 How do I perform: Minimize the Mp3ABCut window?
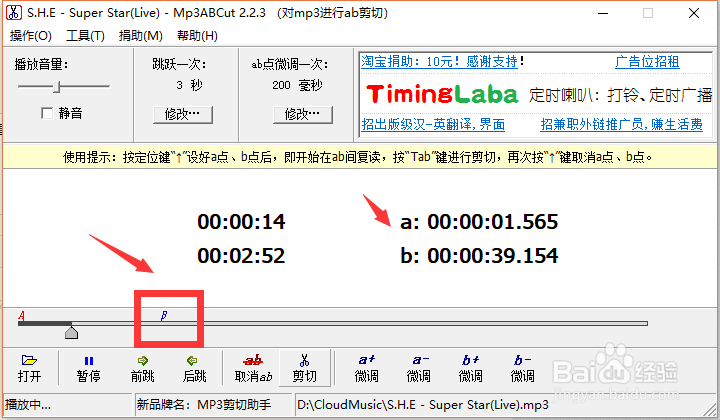pos(603,13)
